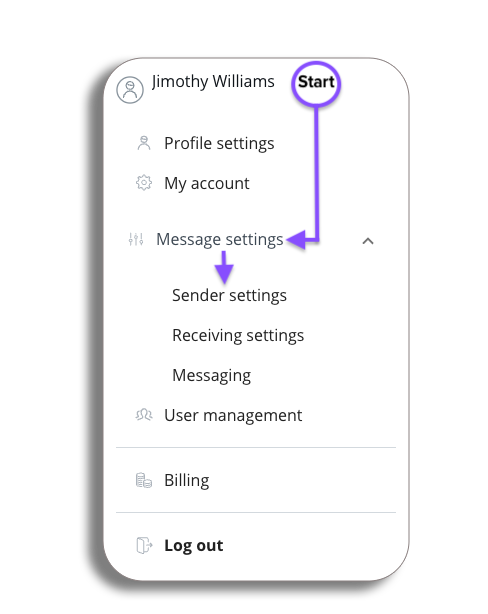Click the gear icon next to My account
488x614 pixels.
144,182
